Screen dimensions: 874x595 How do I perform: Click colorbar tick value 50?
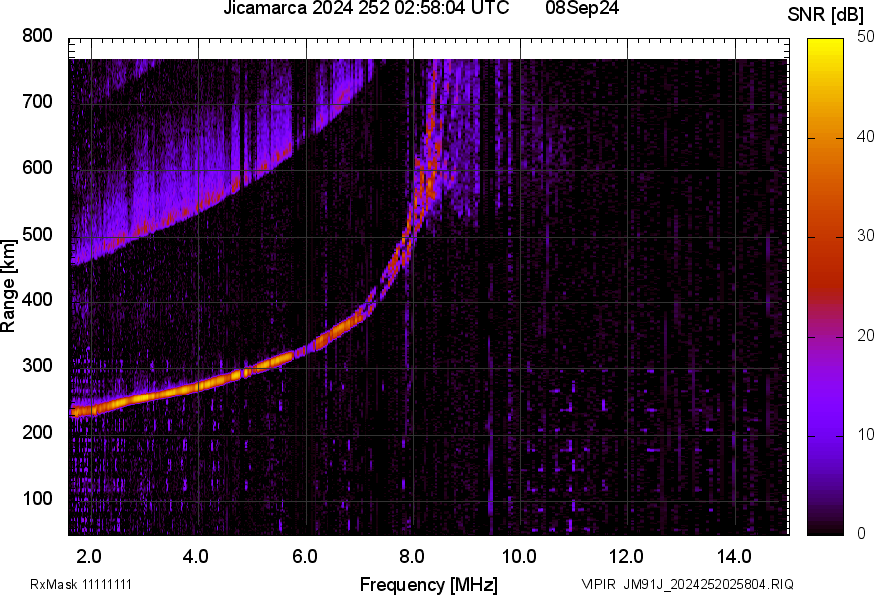pyautogui.click(x=865, y=37)
